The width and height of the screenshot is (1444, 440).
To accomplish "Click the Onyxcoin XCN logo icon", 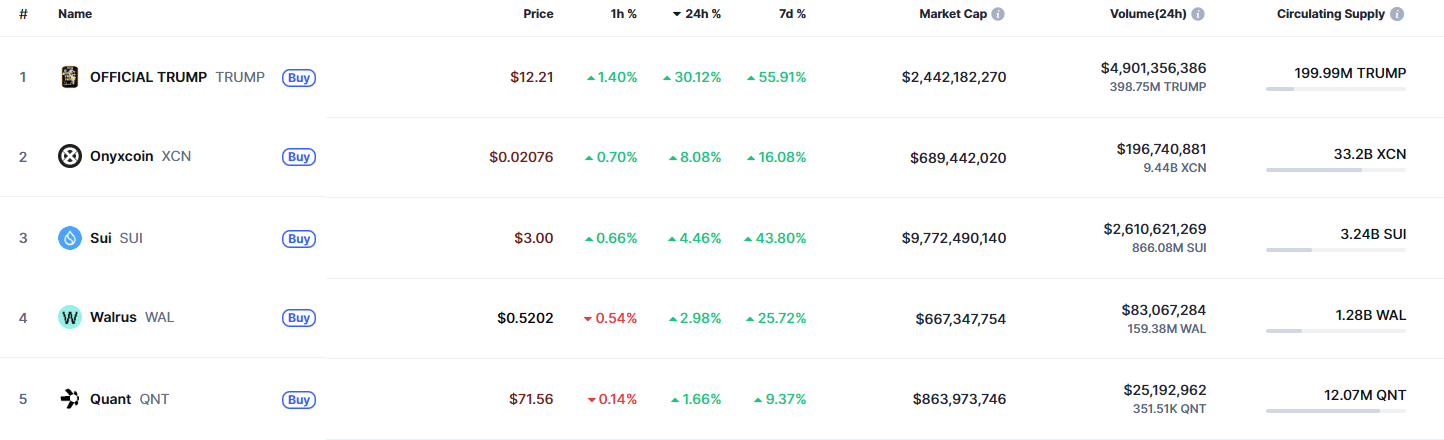I will [x=70, y=157].
